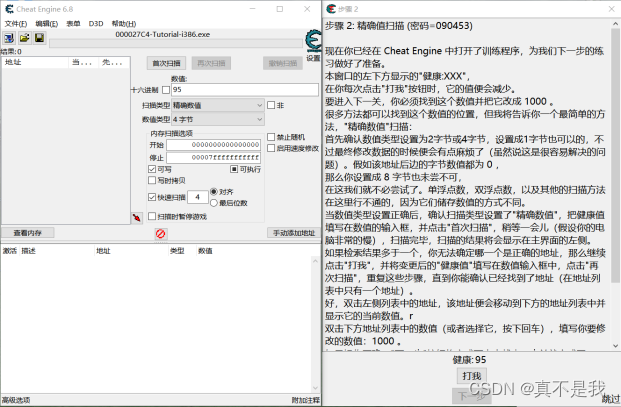Click 附加注释 in status bar
621x407 pixels.
tap(305, 400)
